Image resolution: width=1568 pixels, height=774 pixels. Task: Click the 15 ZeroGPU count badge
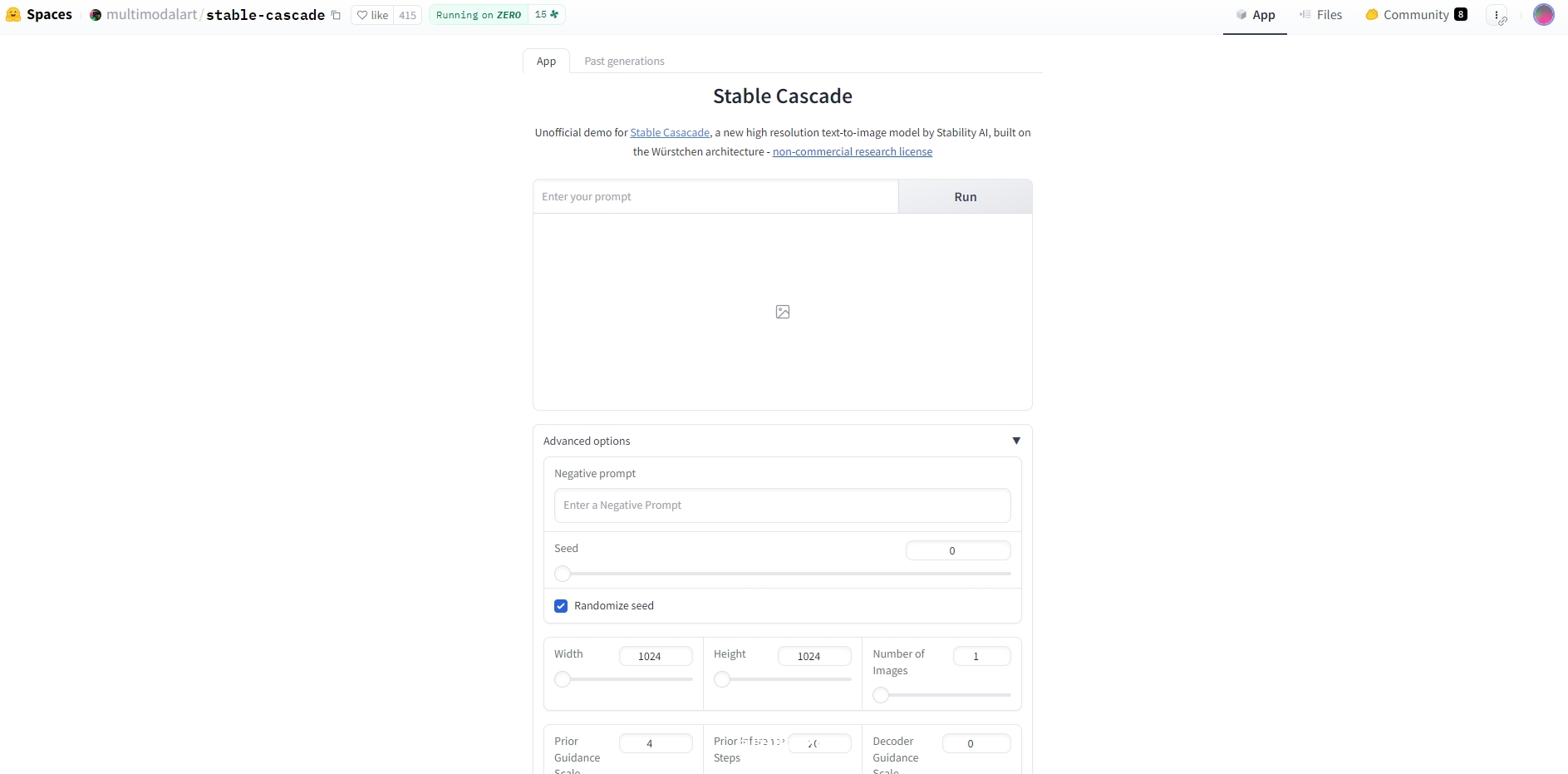(546, 15)
